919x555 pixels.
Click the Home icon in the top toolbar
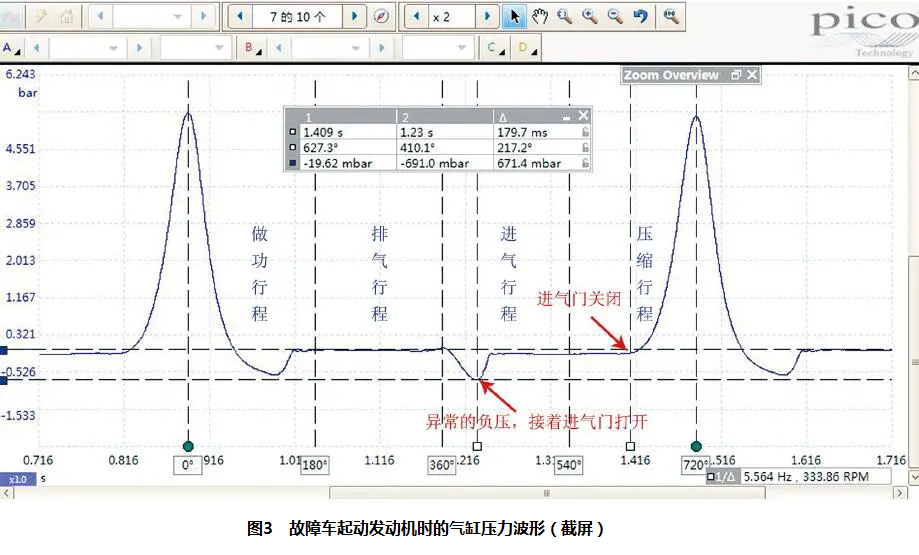click(x=66, y=16)
